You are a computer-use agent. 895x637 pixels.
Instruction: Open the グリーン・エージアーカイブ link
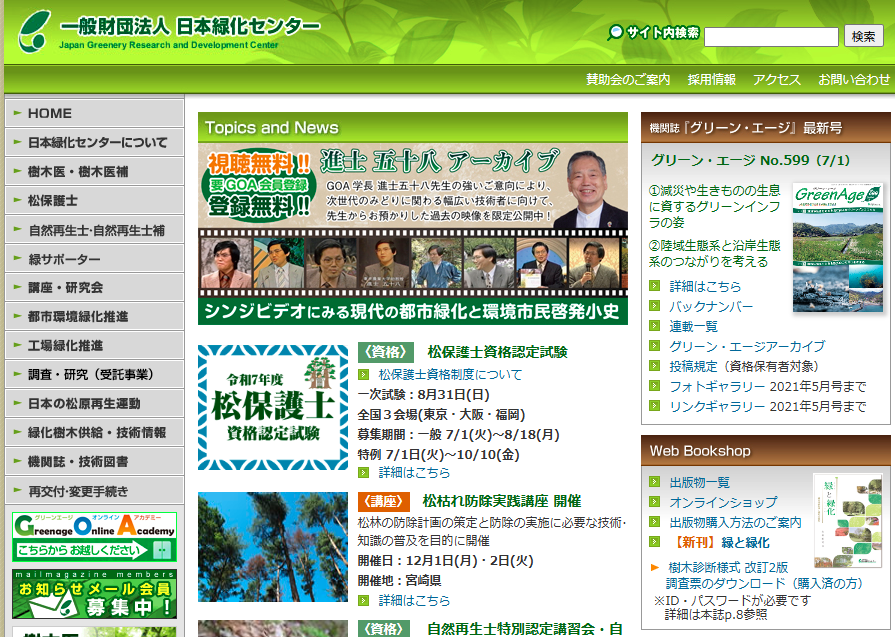(x=747, y=346)
